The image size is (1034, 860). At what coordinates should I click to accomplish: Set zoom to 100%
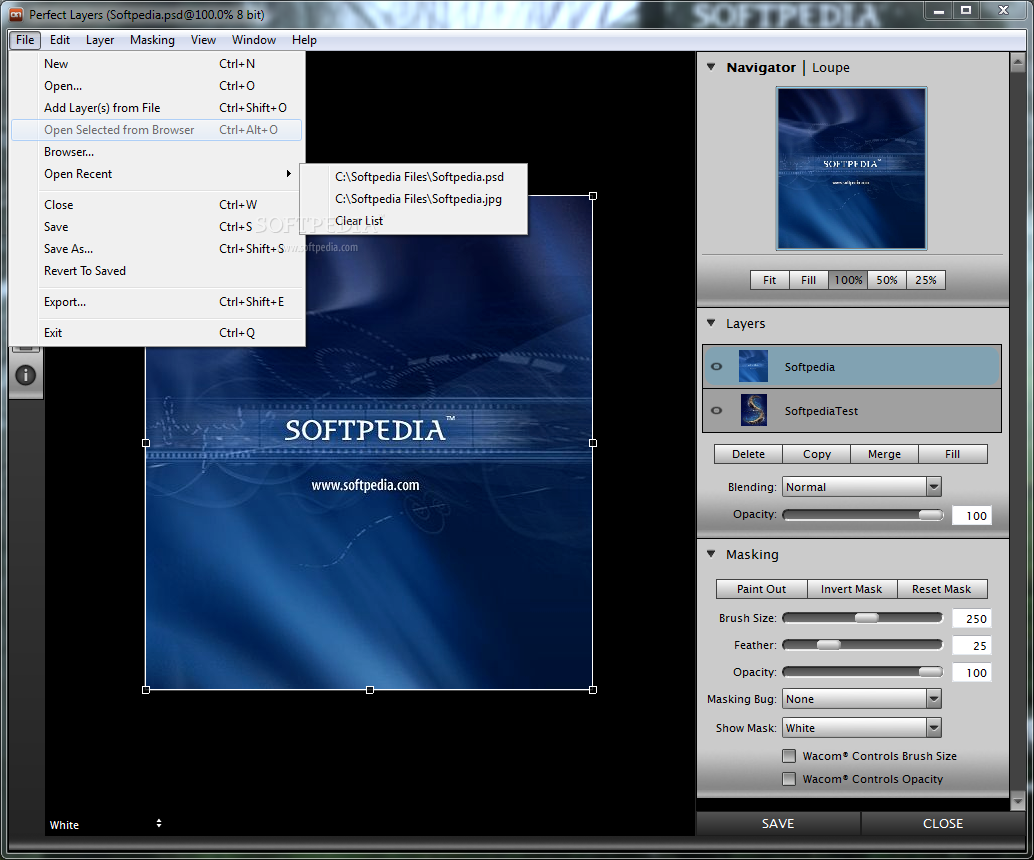[848, 280]
